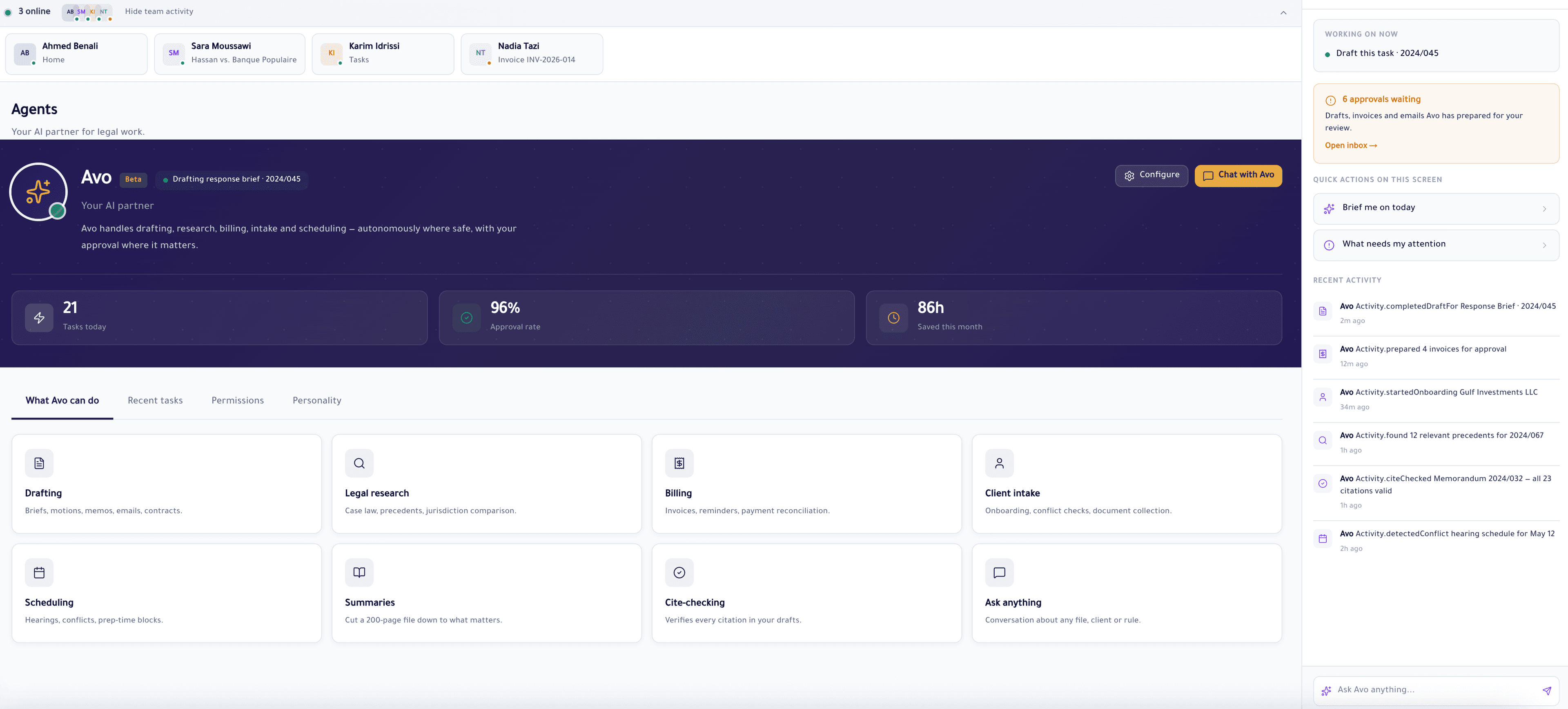
Task: Click the detectedConflict calendar activity icon
Action: (x=1323, y=539)
